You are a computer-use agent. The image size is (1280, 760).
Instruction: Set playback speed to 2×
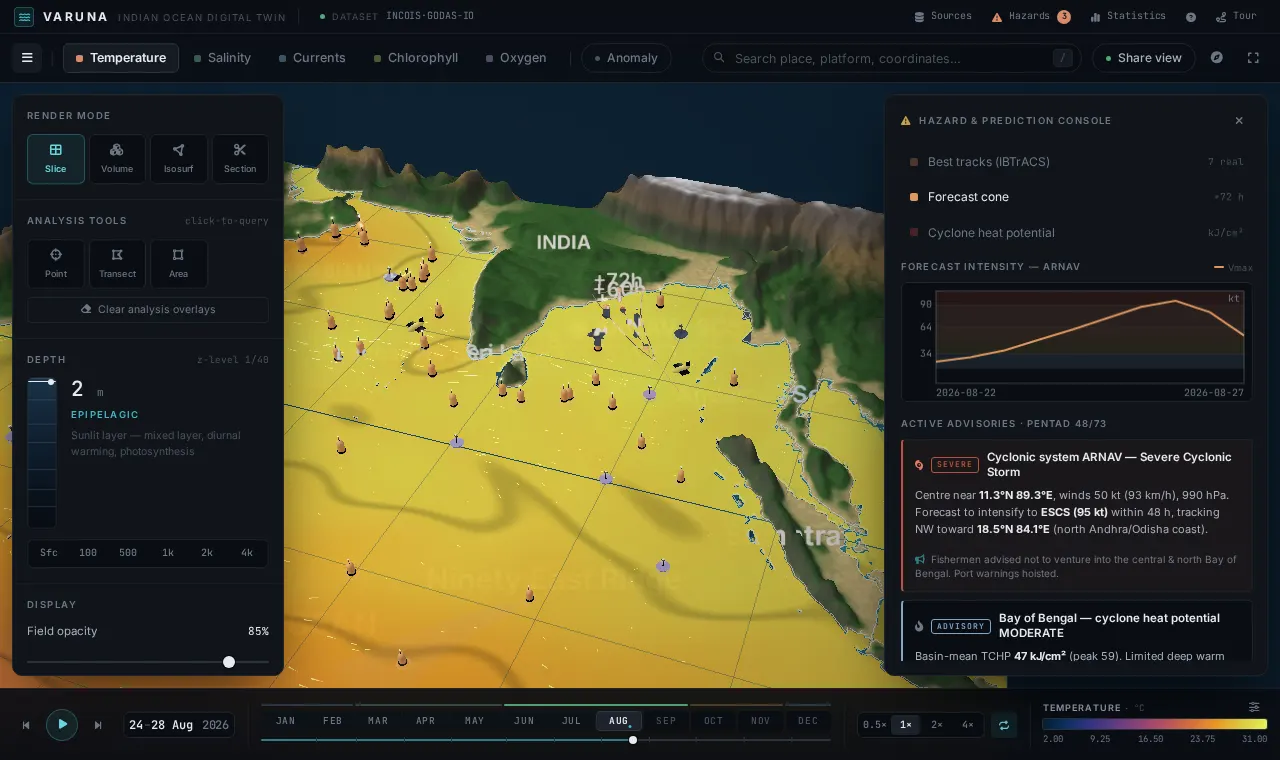coord(937,724)
